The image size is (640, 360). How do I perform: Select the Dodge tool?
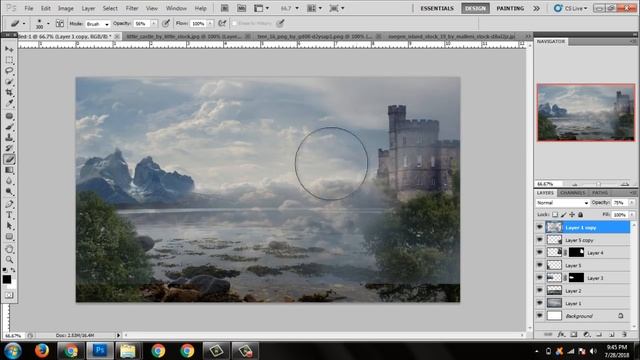pyautogui.click(x=9, y=191)
